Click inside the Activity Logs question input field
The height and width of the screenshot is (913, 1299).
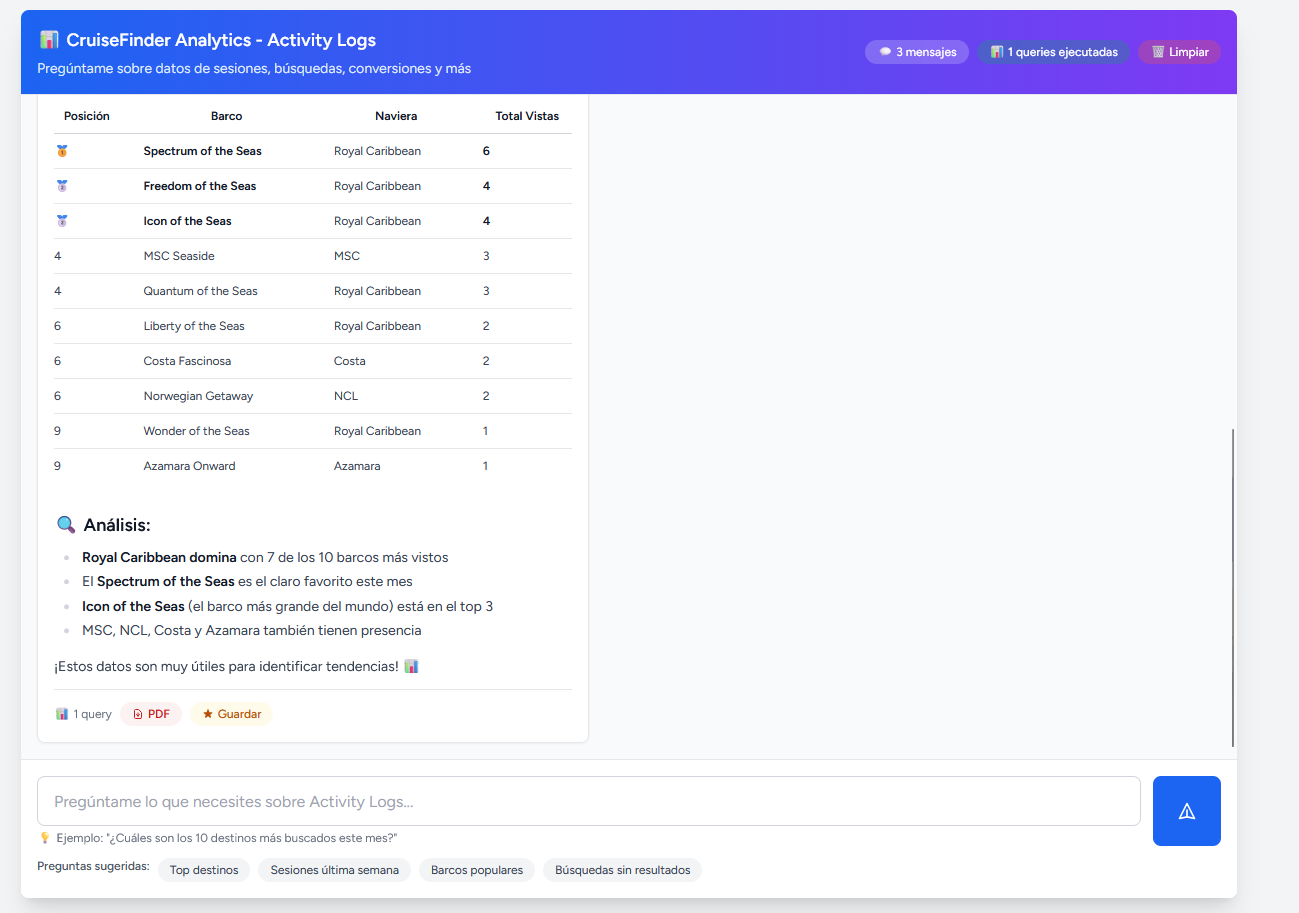588,800
